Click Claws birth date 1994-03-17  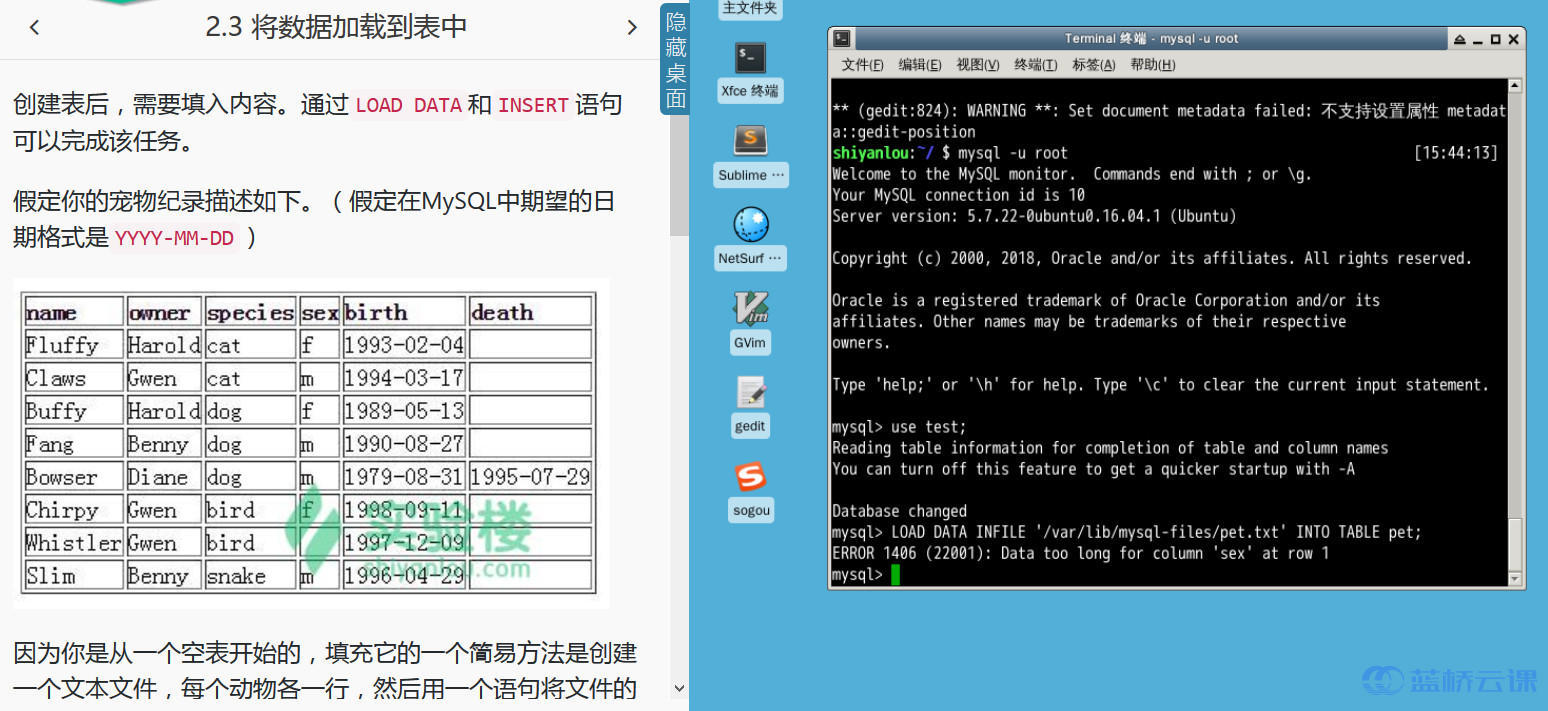[404, 378]
